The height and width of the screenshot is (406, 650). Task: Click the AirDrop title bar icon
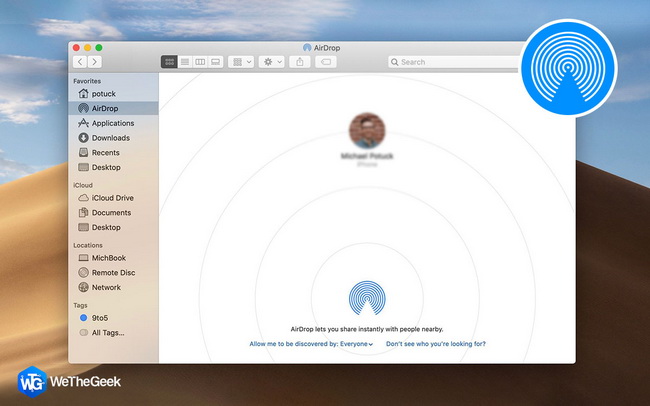(x=307, y=48)
